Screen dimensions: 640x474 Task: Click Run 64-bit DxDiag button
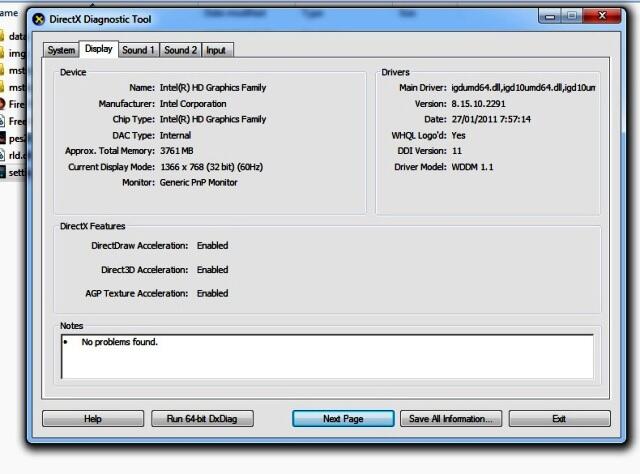(x=202, y=419)
